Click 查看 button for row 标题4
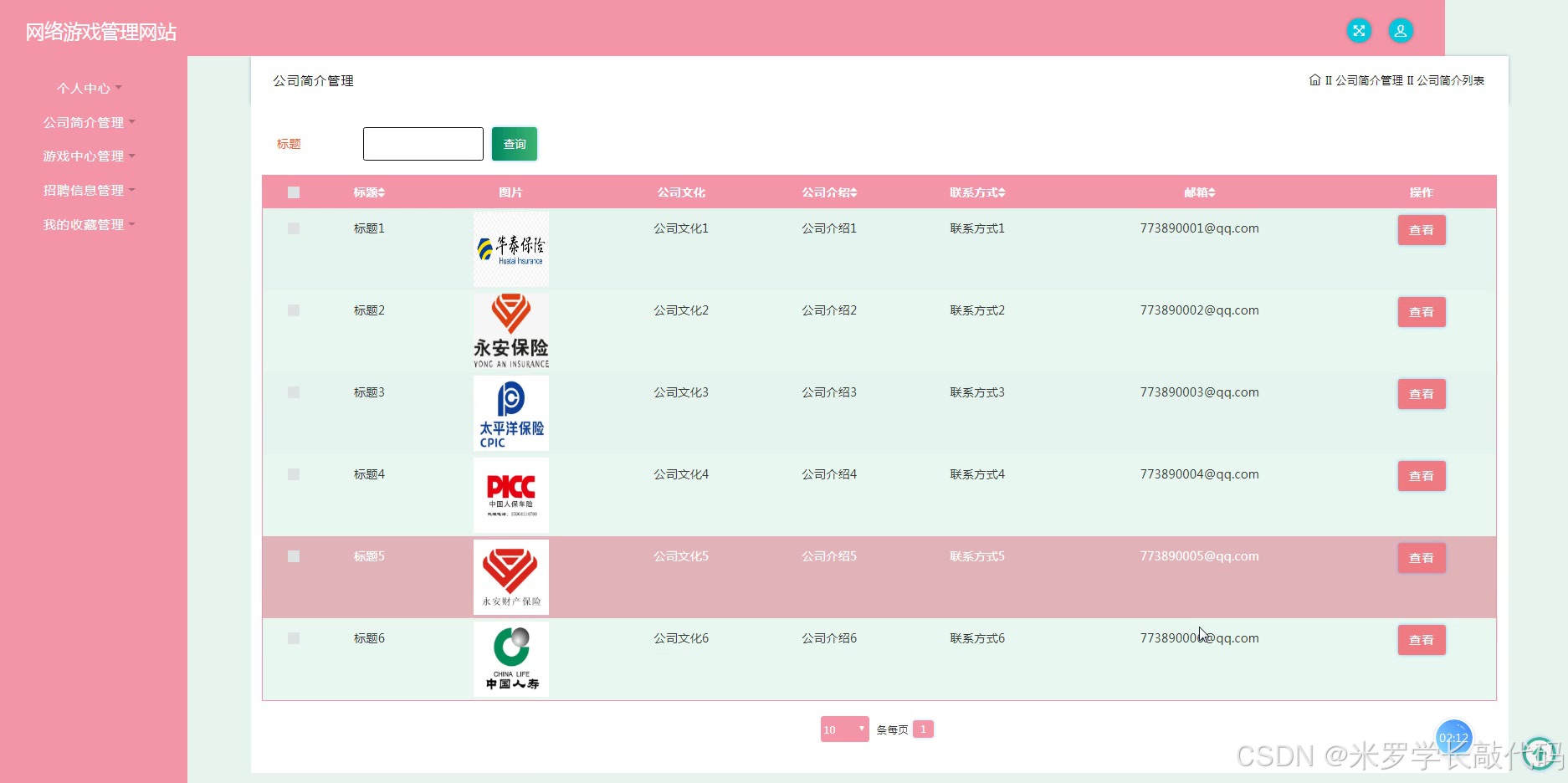 click(x=1422, y=476)
